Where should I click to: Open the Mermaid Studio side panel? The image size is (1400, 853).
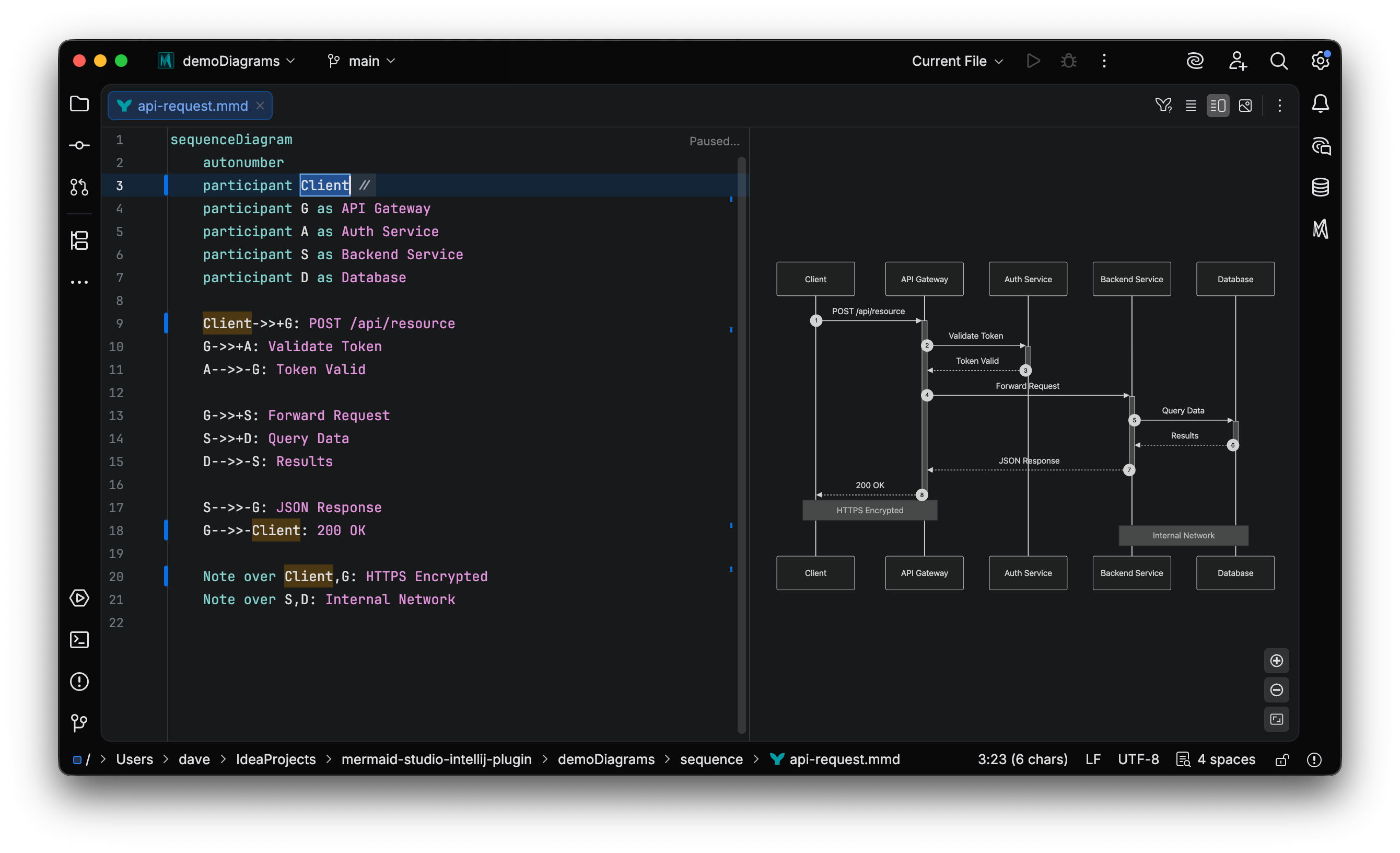point(1320,228)
